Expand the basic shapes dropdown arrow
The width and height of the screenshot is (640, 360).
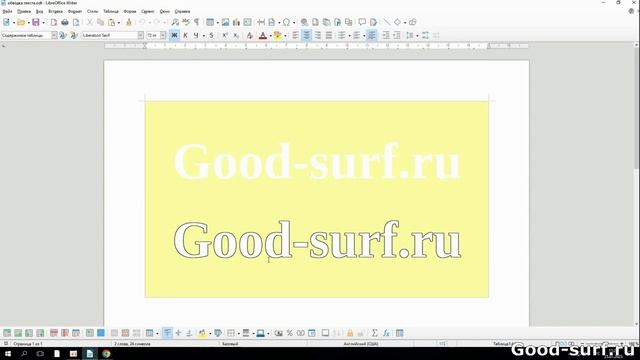[404, 22]
